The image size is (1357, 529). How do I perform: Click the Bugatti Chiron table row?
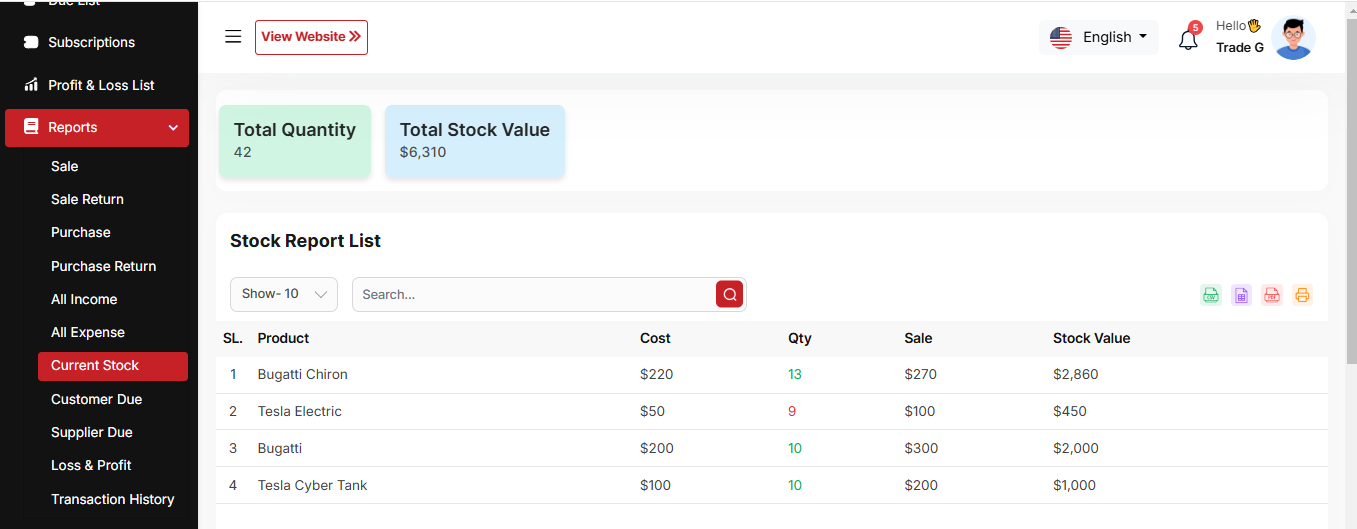[302, 374]
